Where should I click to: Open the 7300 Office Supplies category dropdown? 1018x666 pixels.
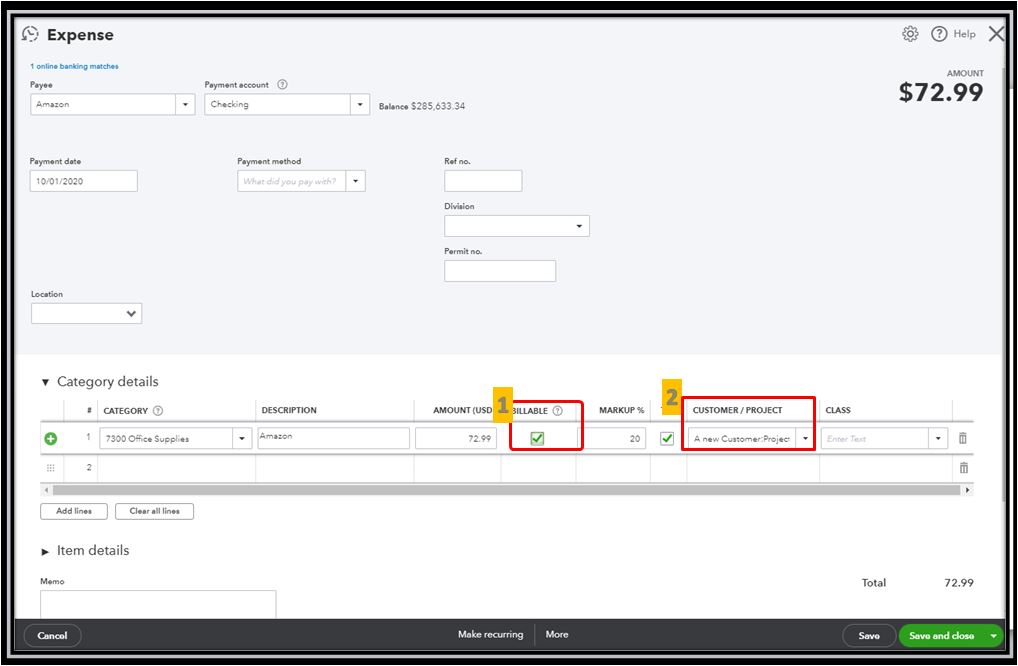(x=242, y=439)
